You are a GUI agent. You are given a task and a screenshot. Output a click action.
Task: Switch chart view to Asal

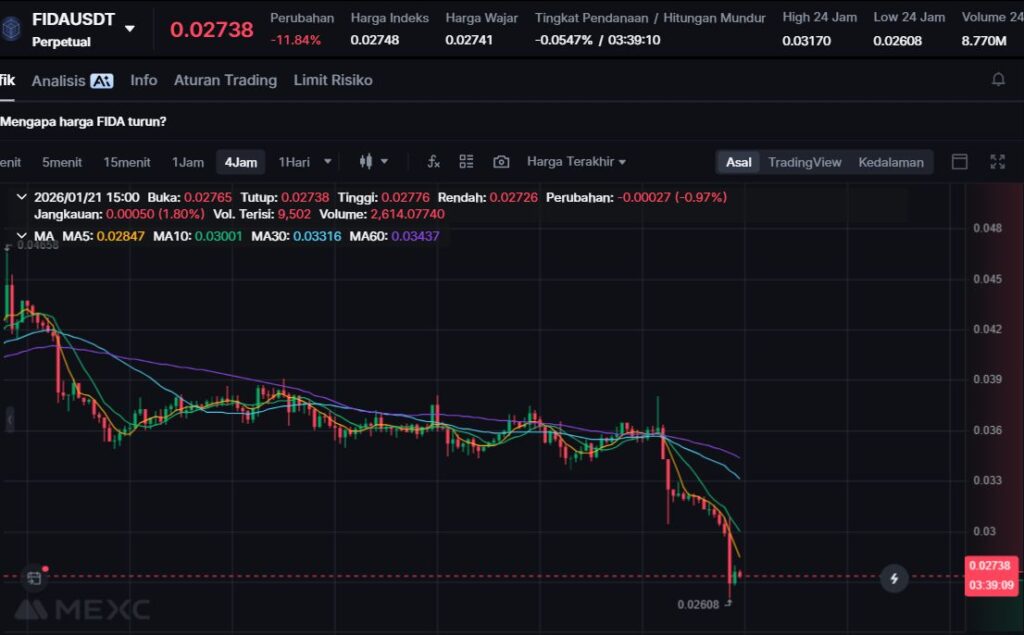(x=739, y=162)
